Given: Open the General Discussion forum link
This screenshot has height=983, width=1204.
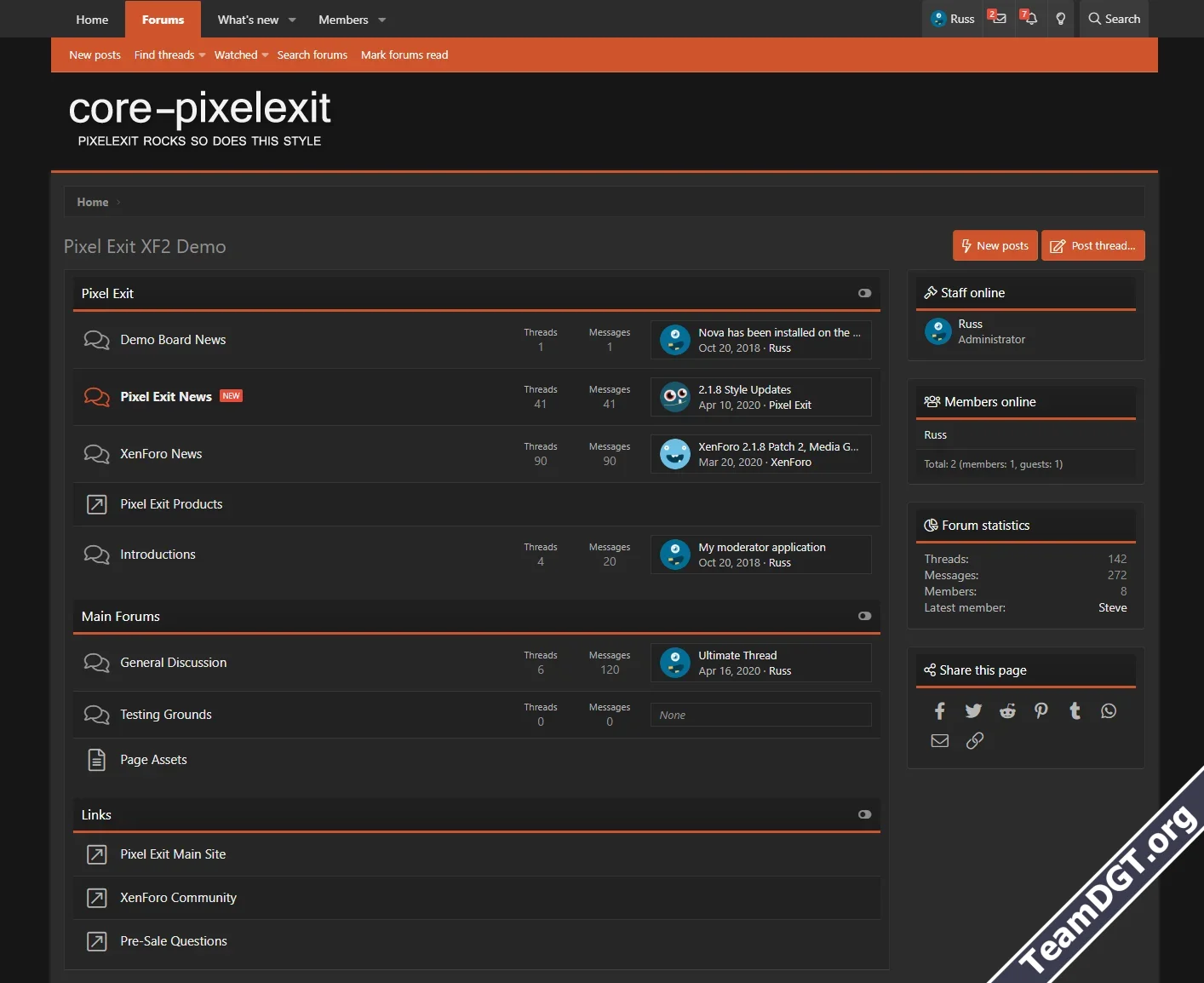Looking at the screenshot, I should click(173, 663).
